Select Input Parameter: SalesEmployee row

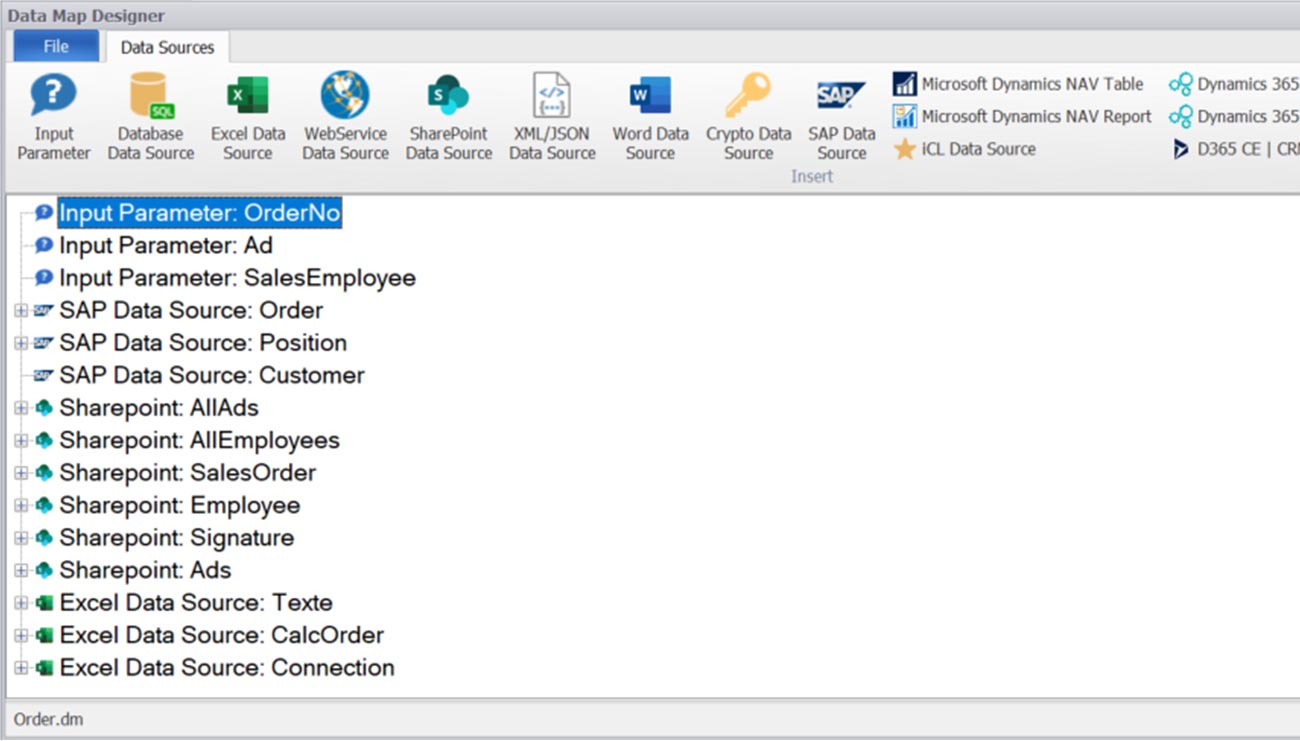[x=238, y=278]
